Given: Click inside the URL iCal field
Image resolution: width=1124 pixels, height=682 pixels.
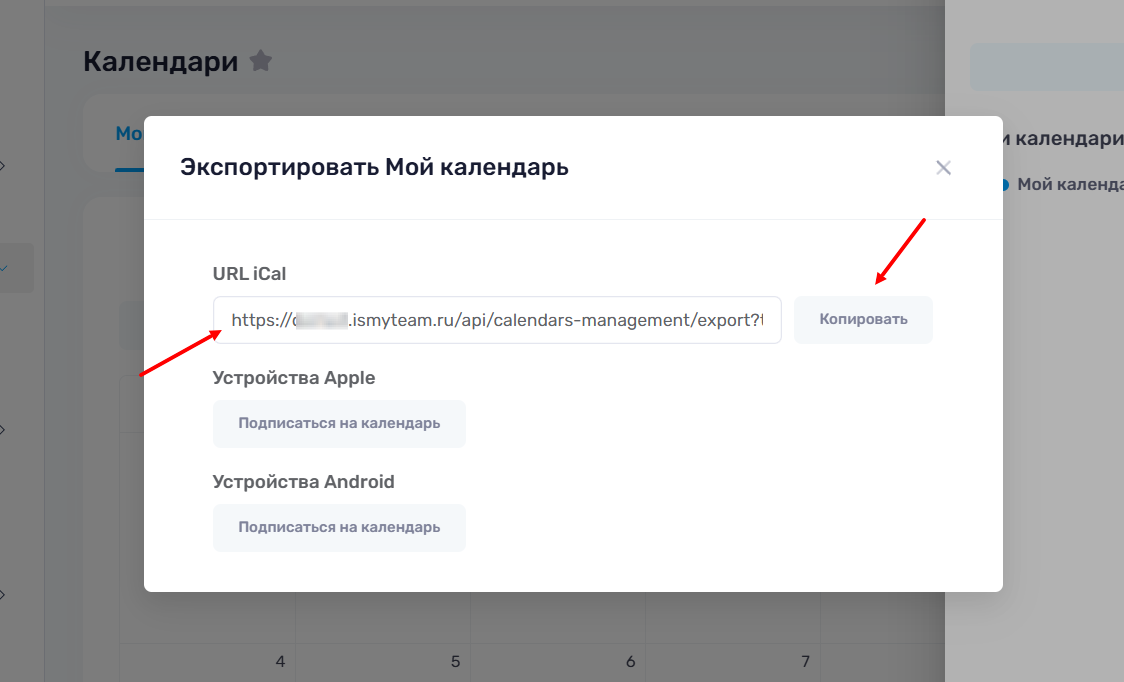Looking at the screenshot, I should 497,320.
